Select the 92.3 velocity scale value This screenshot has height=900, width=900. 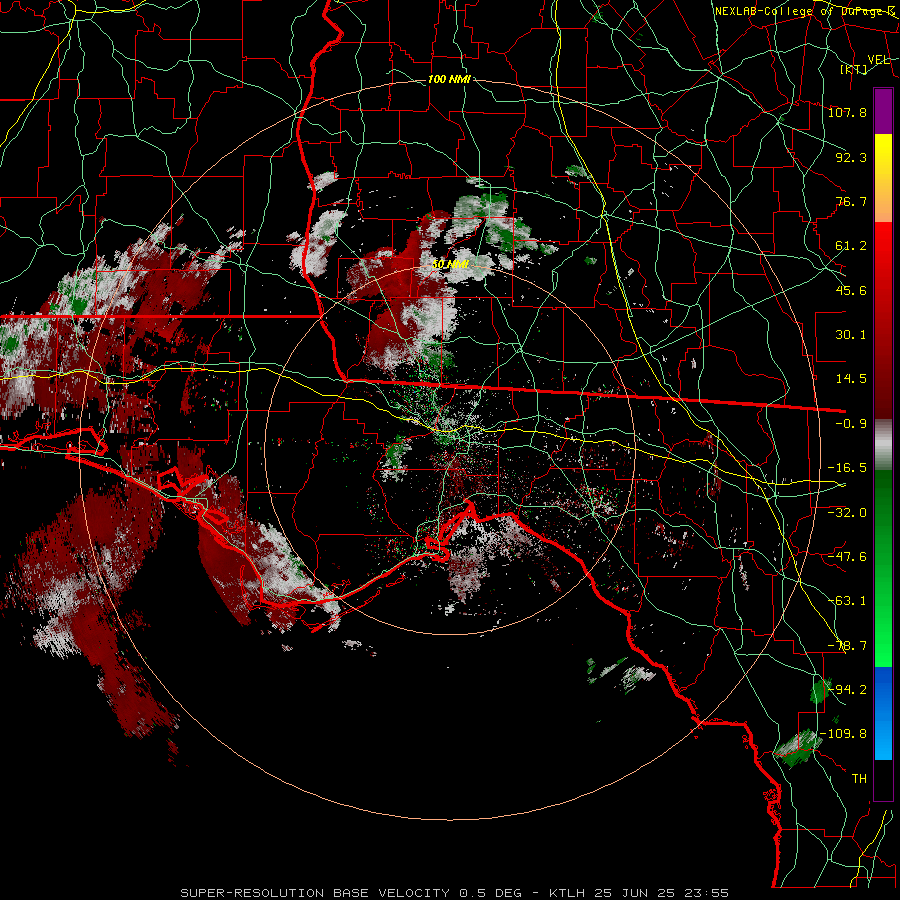tap(851, 157)
